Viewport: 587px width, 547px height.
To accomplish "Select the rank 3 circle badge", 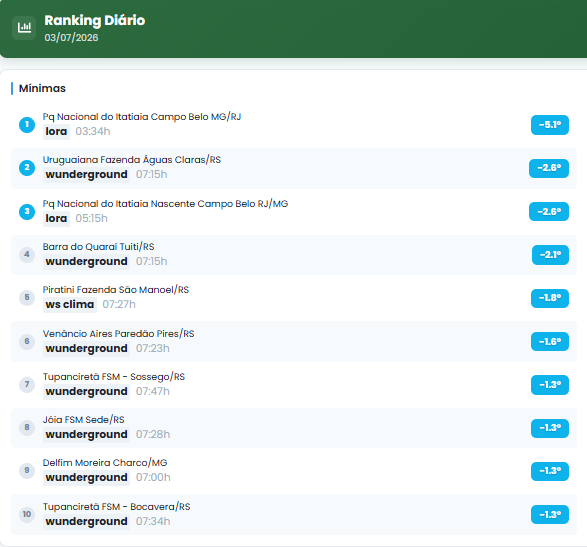I will [27, 212].
